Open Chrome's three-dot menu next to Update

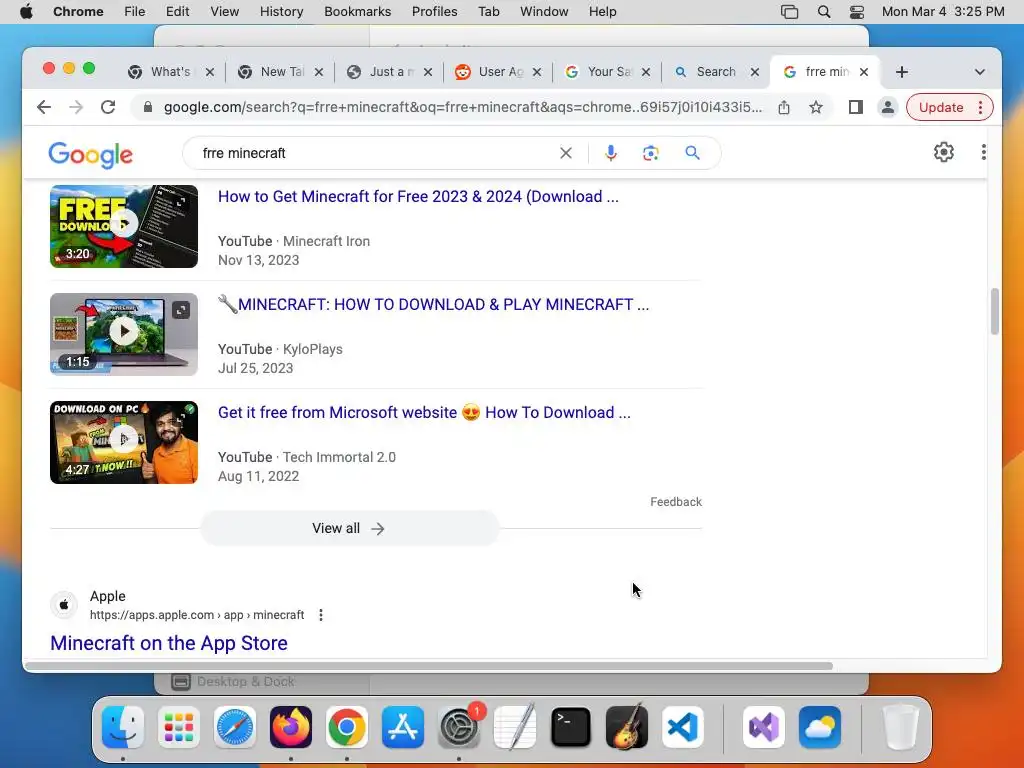click(980, 107)
